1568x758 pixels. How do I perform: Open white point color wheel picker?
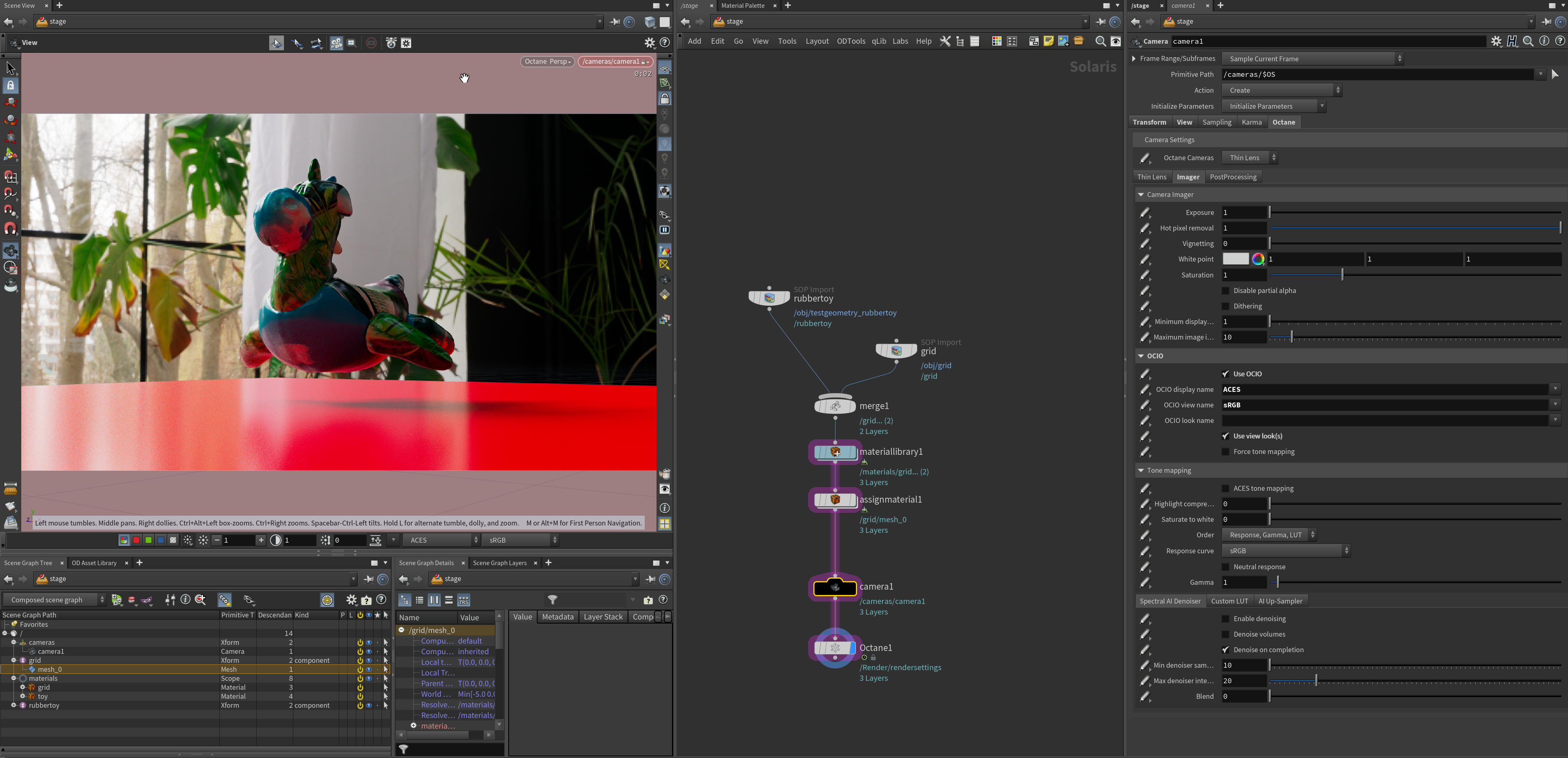coord(1258,259)
